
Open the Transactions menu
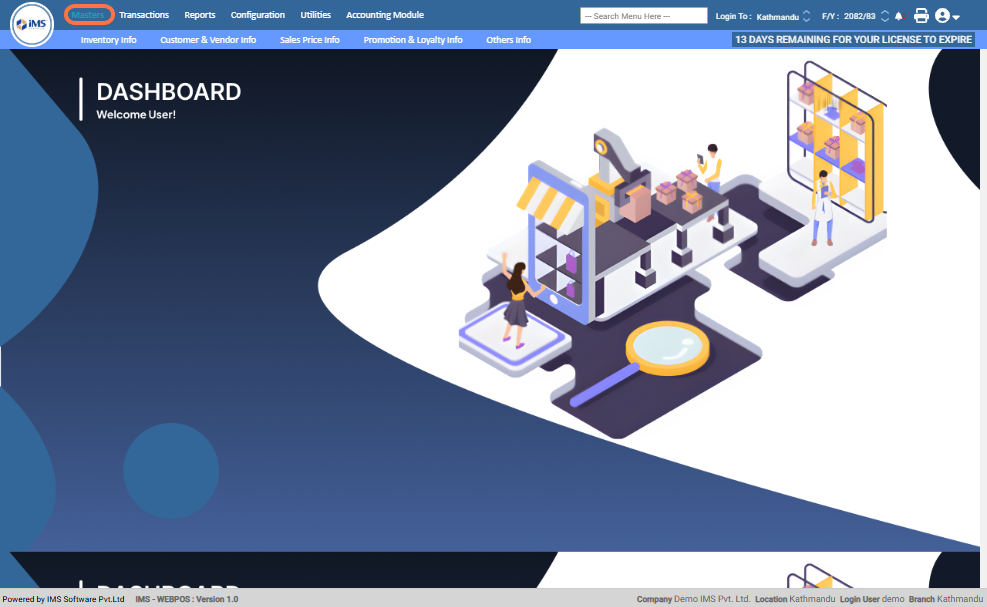pyautogui.click(x=144, y=15)
